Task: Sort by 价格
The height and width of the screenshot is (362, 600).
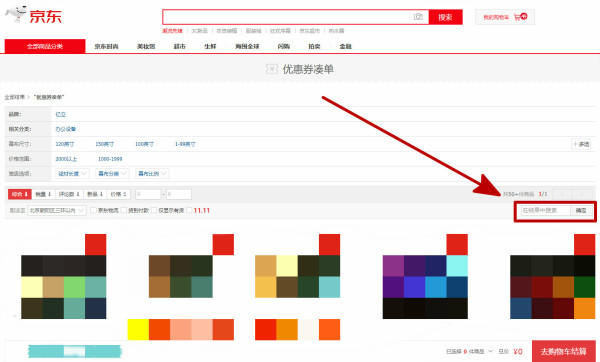Action: (119, 194)
